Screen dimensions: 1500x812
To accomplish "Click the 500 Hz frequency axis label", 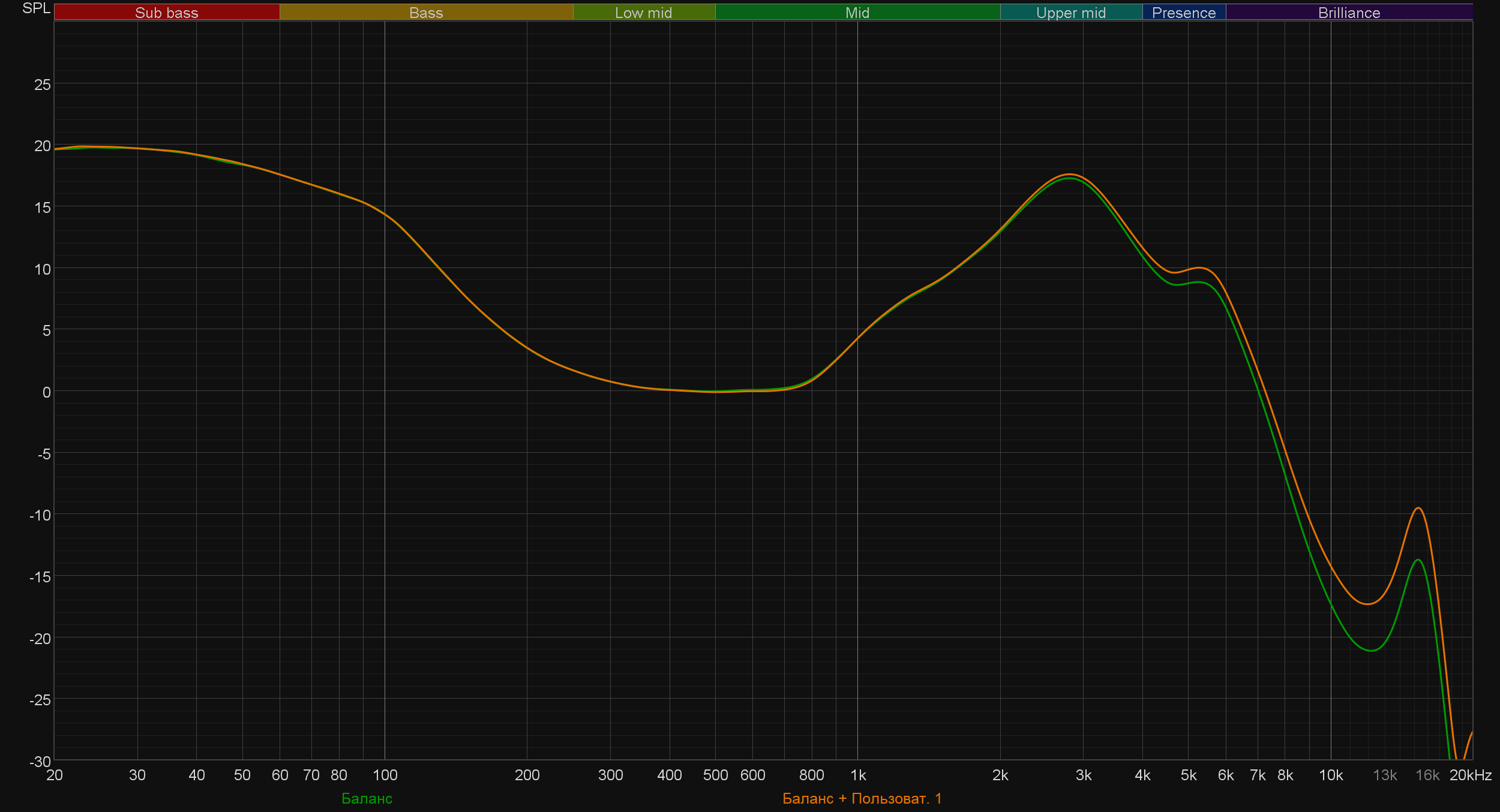I will pyautogui.click(x=715, y=775).
